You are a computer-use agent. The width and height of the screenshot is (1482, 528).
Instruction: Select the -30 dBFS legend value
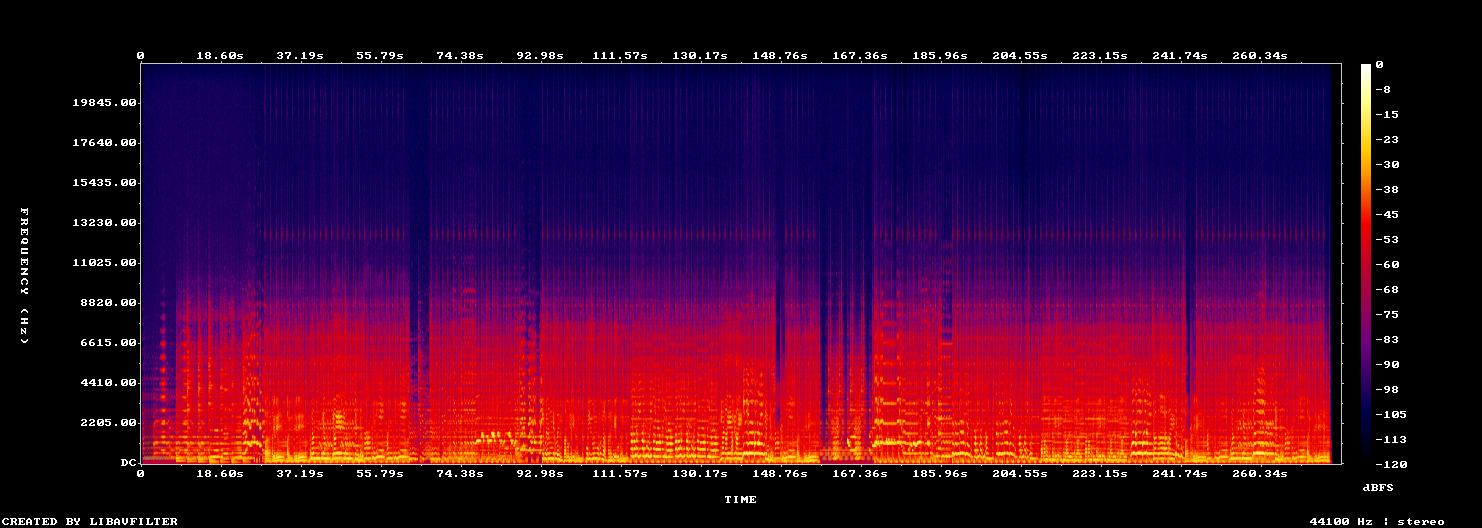pyautogui.click(x=1386, y=164)
